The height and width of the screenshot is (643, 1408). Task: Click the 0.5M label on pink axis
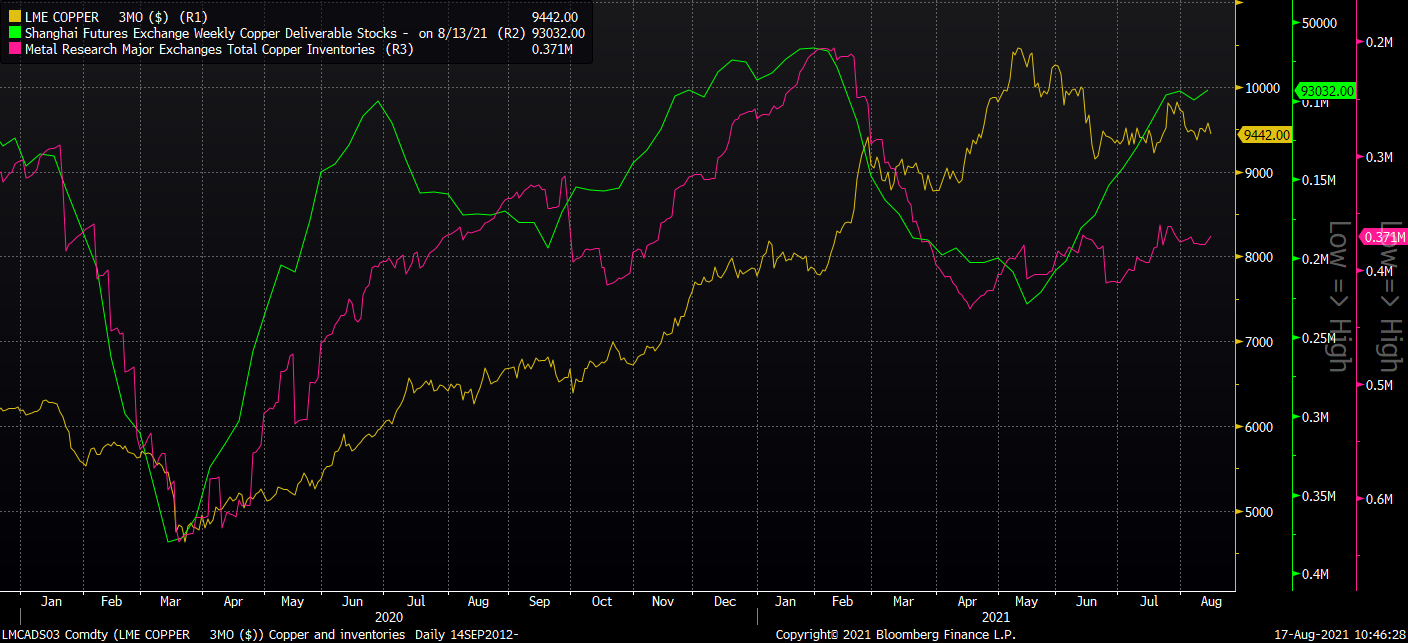(1380, 386)
